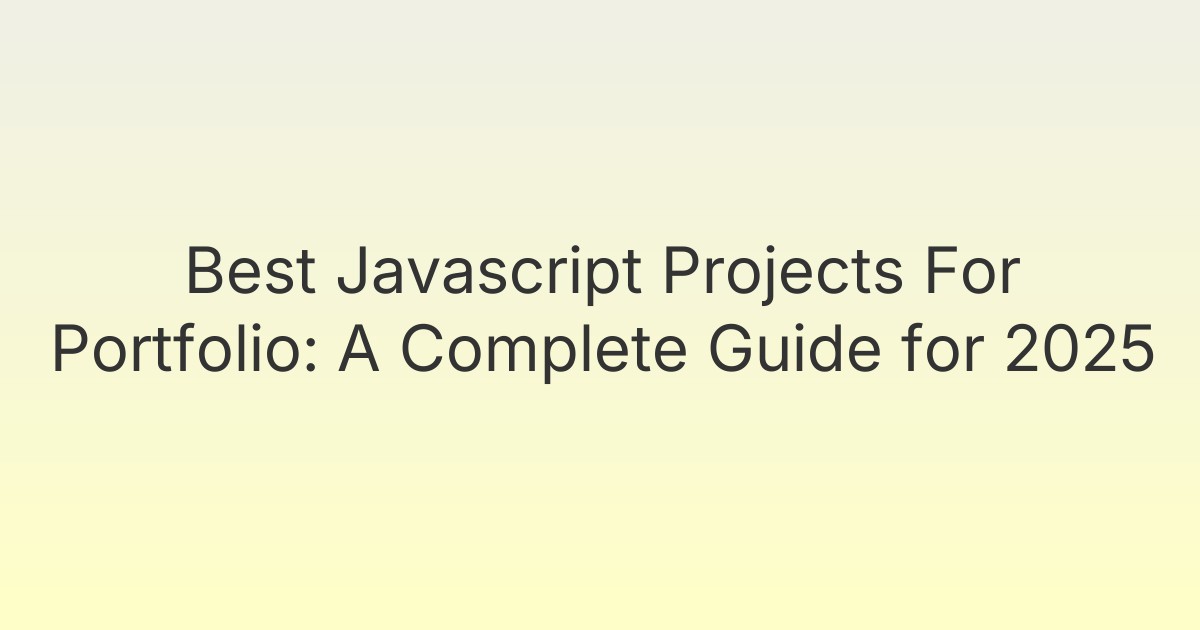Click the capital "B" starting the title

pos(202,273)
